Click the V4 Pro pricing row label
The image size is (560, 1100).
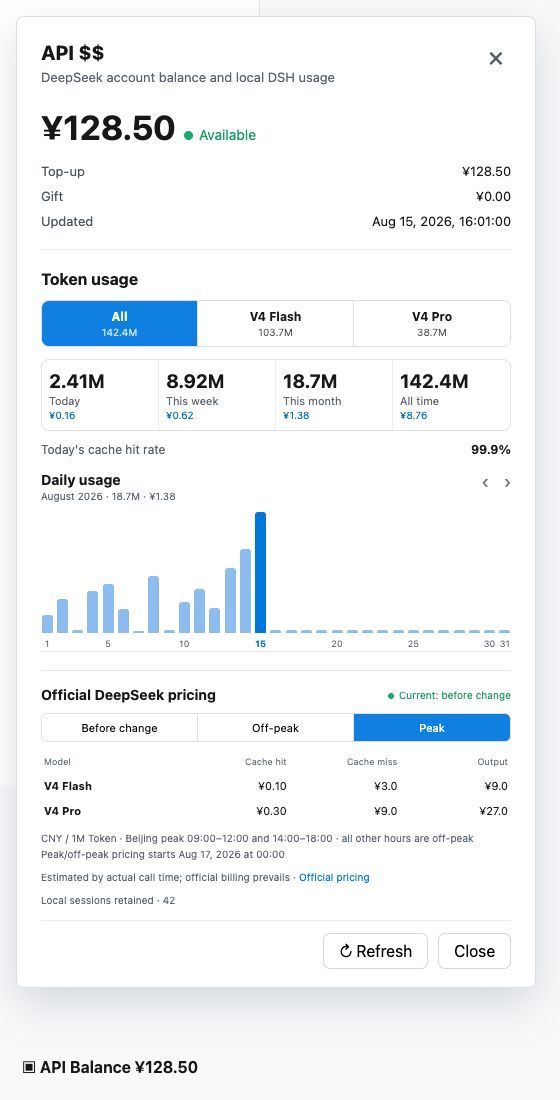click(x=62, y=812)
